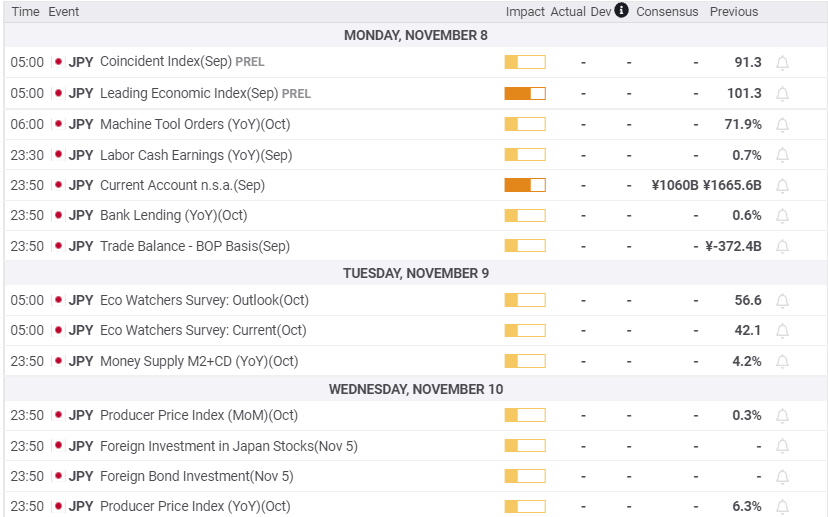Click Japan flag icon on Bank Lending row
Image resolution: width=828 pixels, height=517 pixels.
pos(58,215)
